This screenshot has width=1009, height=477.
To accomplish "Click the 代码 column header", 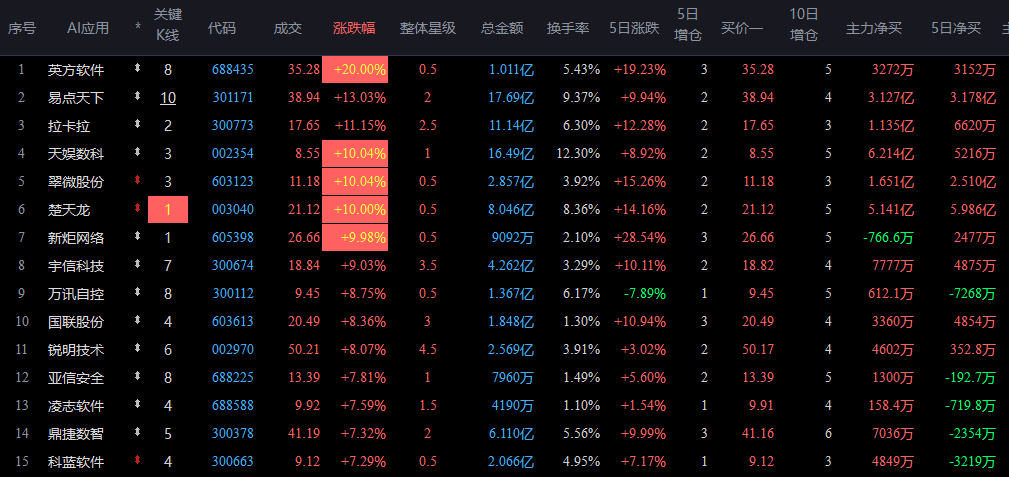I will click(x=221, y=28).
